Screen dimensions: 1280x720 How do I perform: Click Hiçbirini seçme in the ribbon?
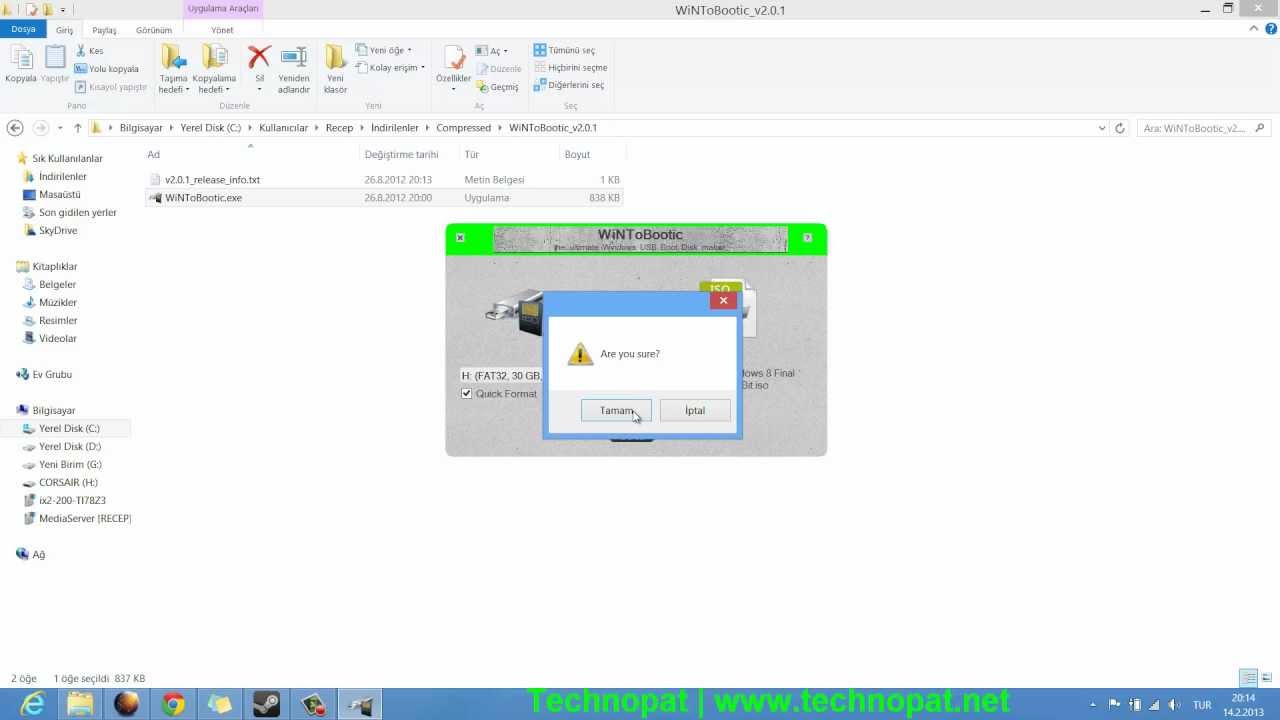[x=571, y=68]
